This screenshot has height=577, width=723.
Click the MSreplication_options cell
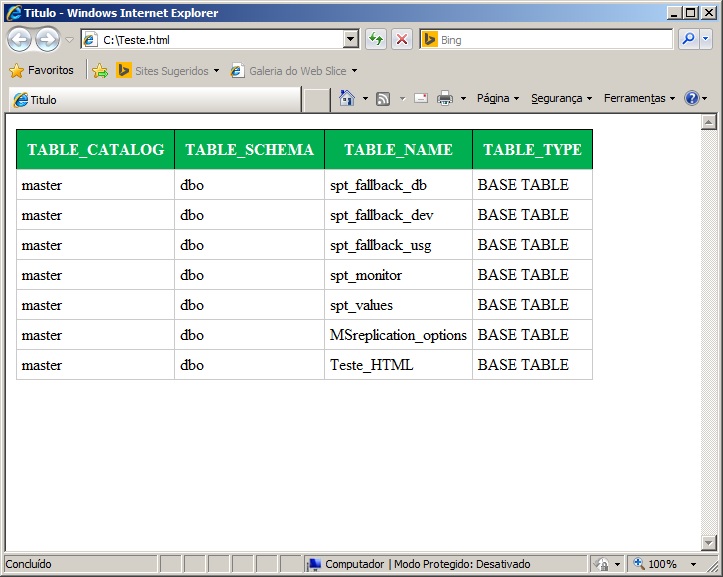(x=398, y=335)
